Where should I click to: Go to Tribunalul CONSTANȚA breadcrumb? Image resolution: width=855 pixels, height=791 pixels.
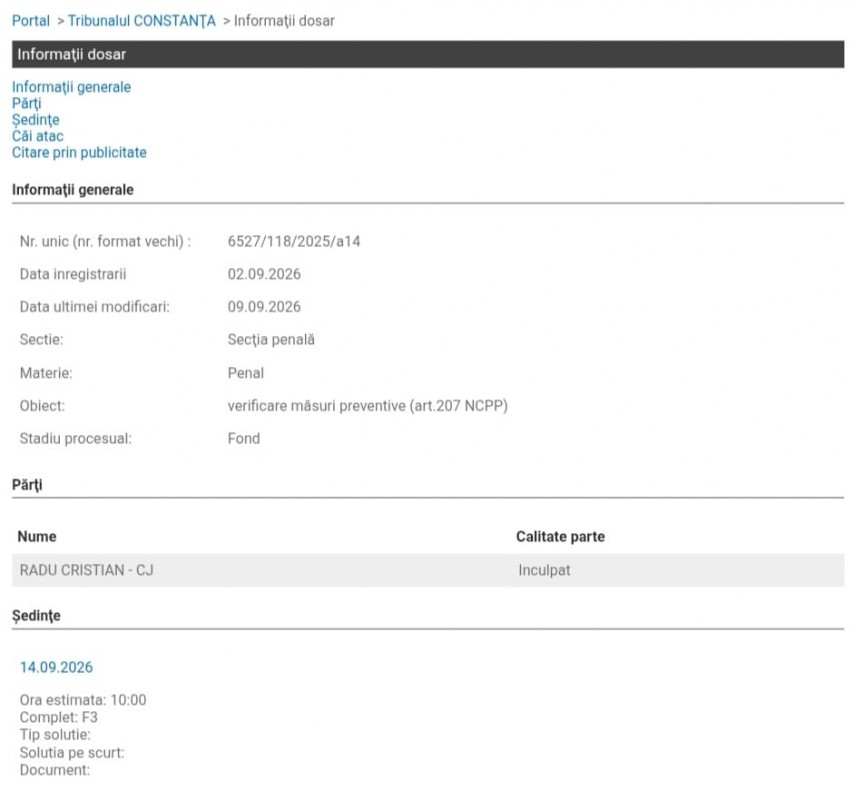[142, 21]
